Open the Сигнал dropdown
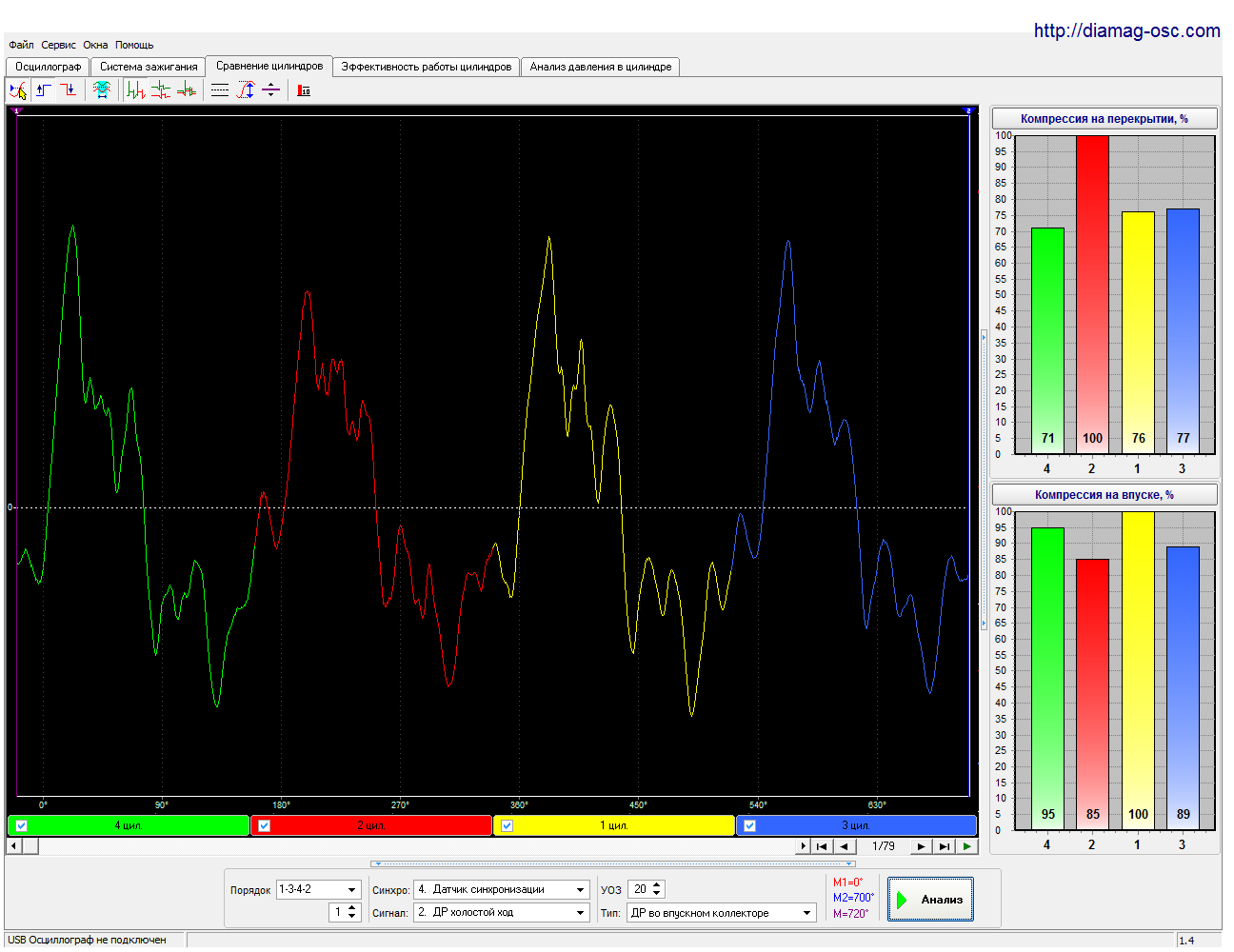This screenshot has width=1234, height=952. coord(502,912)
